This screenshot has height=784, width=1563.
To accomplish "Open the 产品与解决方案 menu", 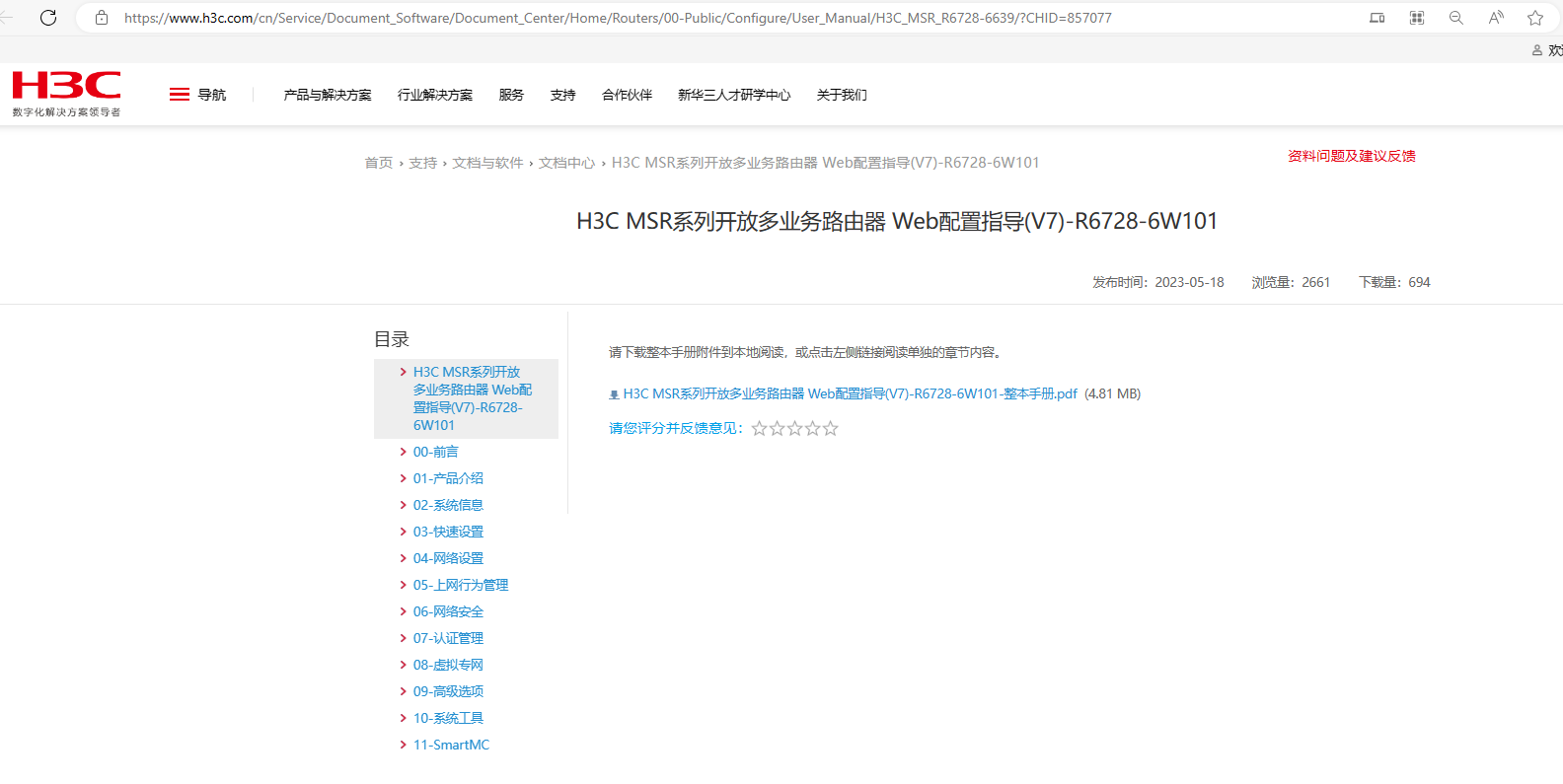I will tap(328, 95).
